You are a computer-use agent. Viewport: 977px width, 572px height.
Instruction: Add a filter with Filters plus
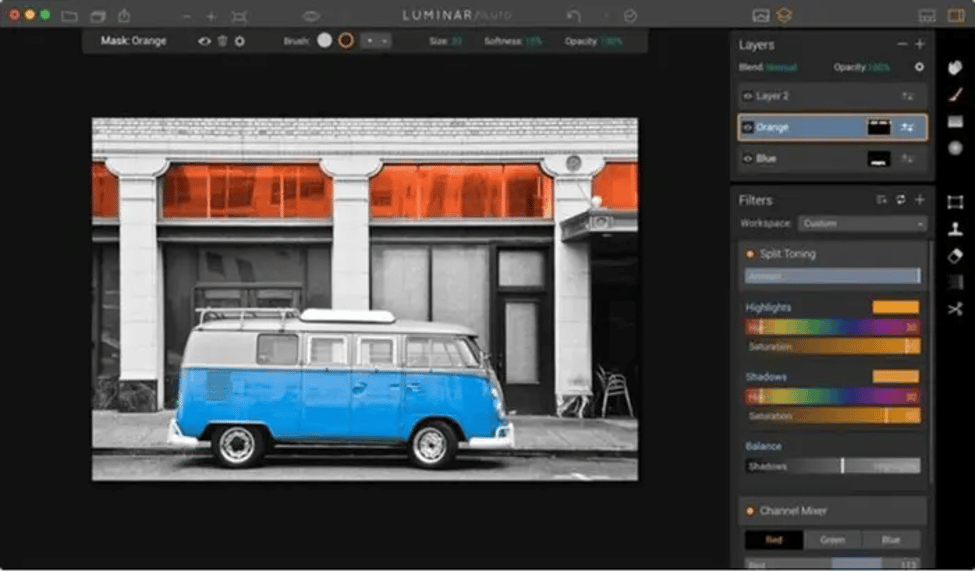920,200
